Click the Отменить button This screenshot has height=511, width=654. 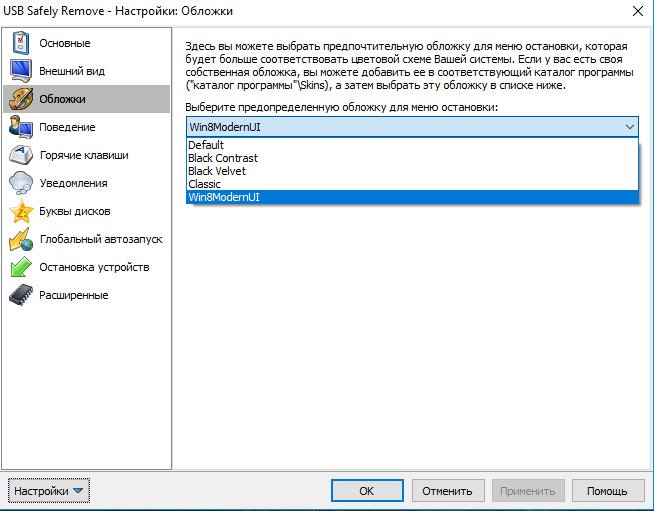click(x=448, y=491)
